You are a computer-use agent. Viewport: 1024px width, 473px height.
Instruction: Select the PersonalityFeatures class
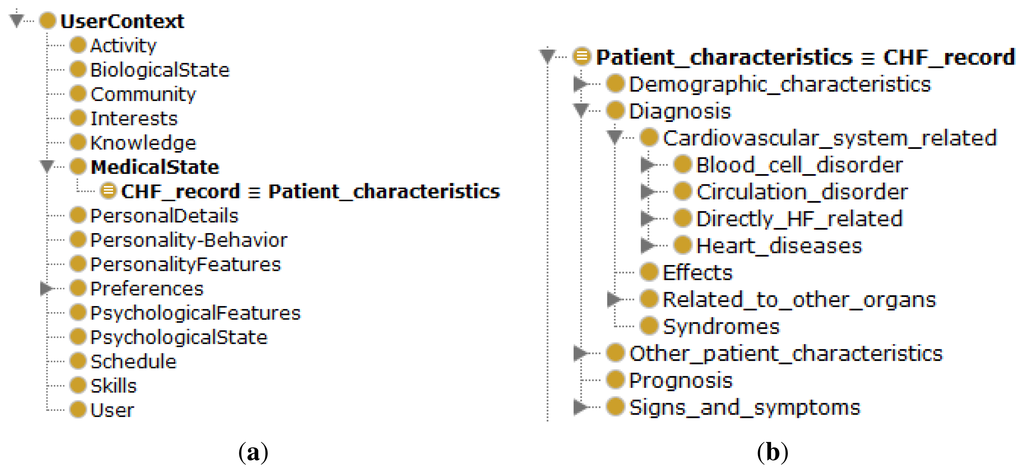tap(185, 264)
